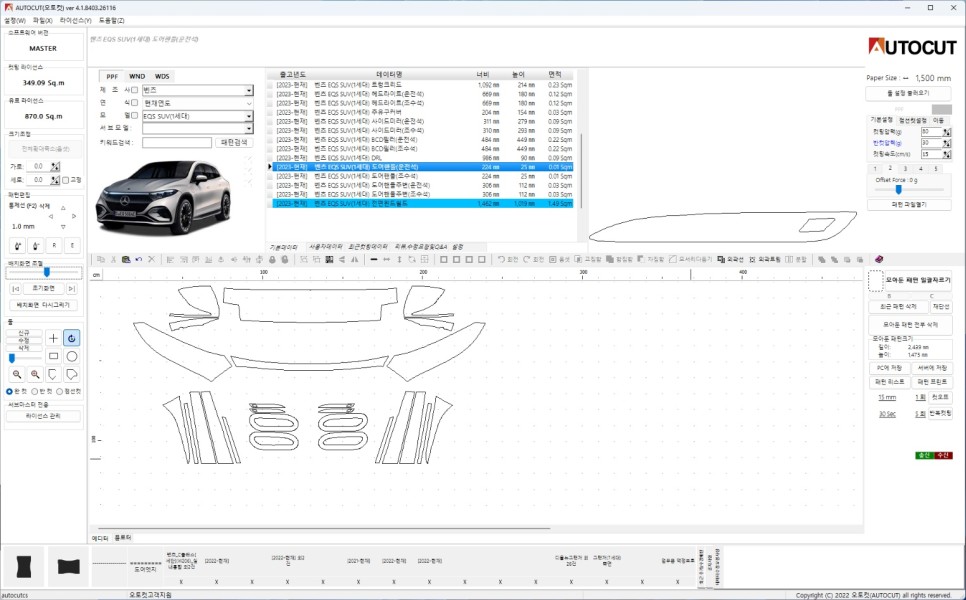Click the 배치화면 조절 zoom slider handle
The height and width of the screenshot is (600, 966).
[x=46, y=272]
